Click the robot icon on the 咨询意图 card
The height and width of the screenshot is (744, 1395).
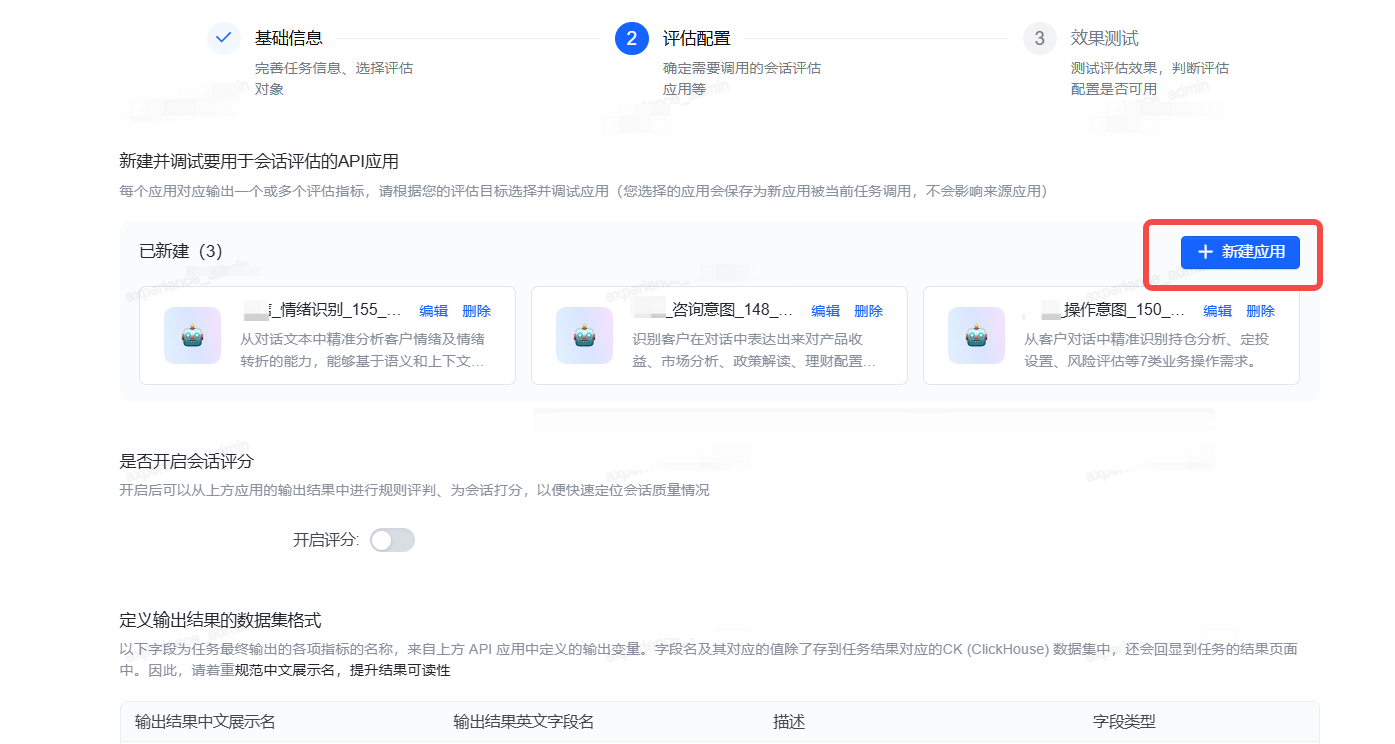[584, 336]
